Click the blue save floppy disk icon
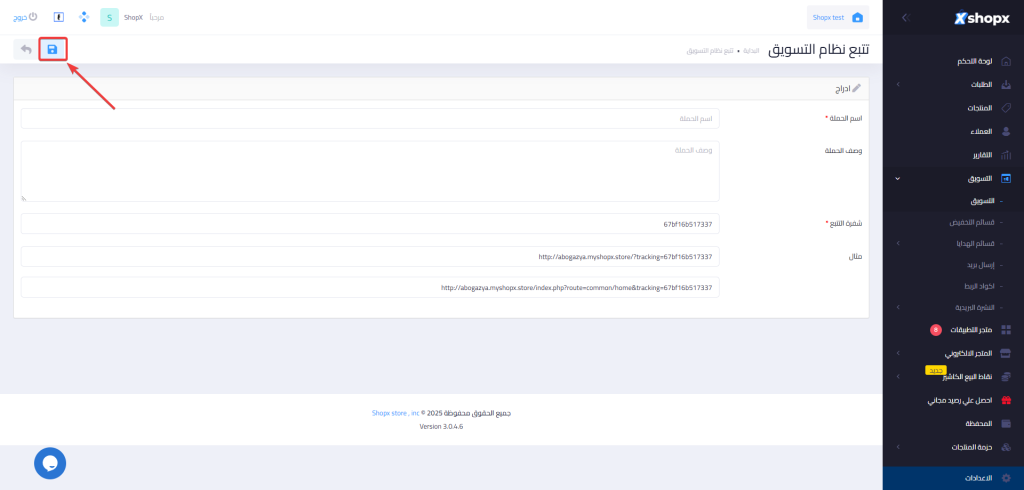This screenshot has height=490, width=1024. click(x=52, y=49)
